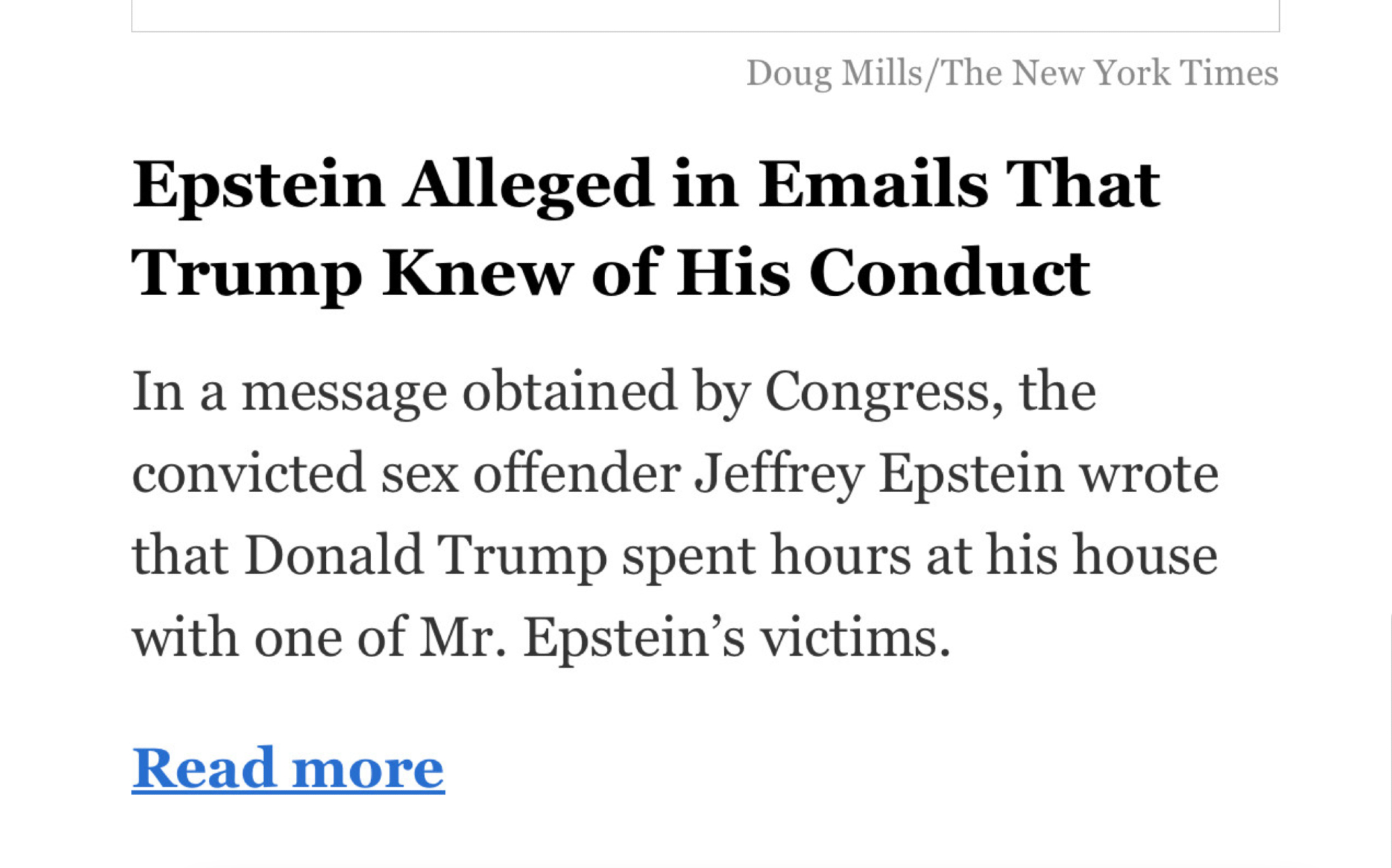The height and width of the screenshot is (868, 1392).
Task: Click the word "victims" in the summary
Action: pos(854,637)
